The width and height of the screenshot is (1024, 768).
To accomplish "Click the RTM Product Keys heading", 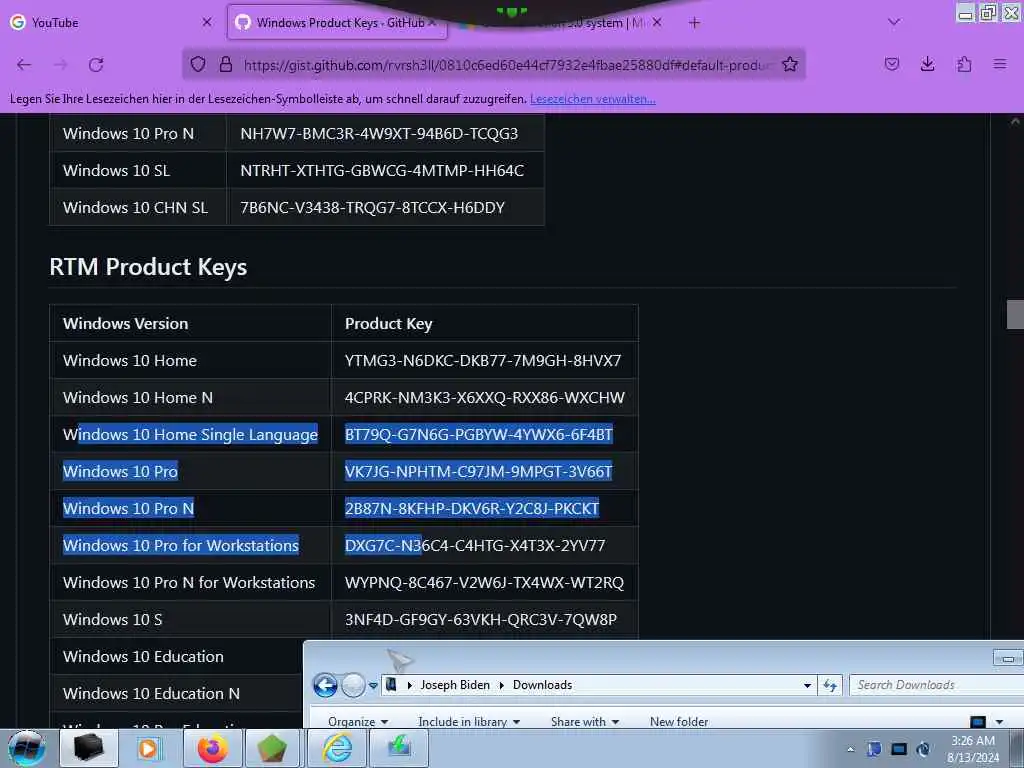I will click(148, 267).
